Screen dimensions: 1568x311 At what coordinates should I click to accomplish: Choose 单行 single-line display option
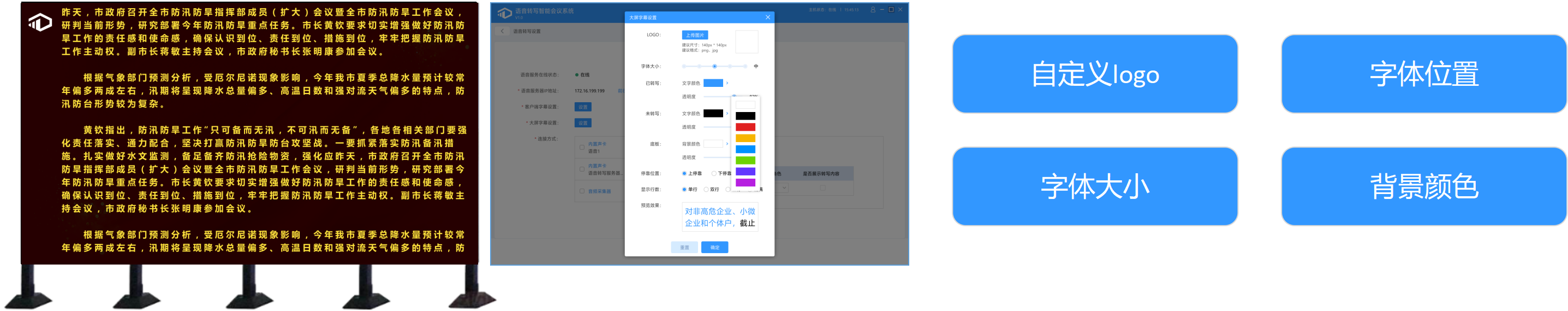[684, 190]
